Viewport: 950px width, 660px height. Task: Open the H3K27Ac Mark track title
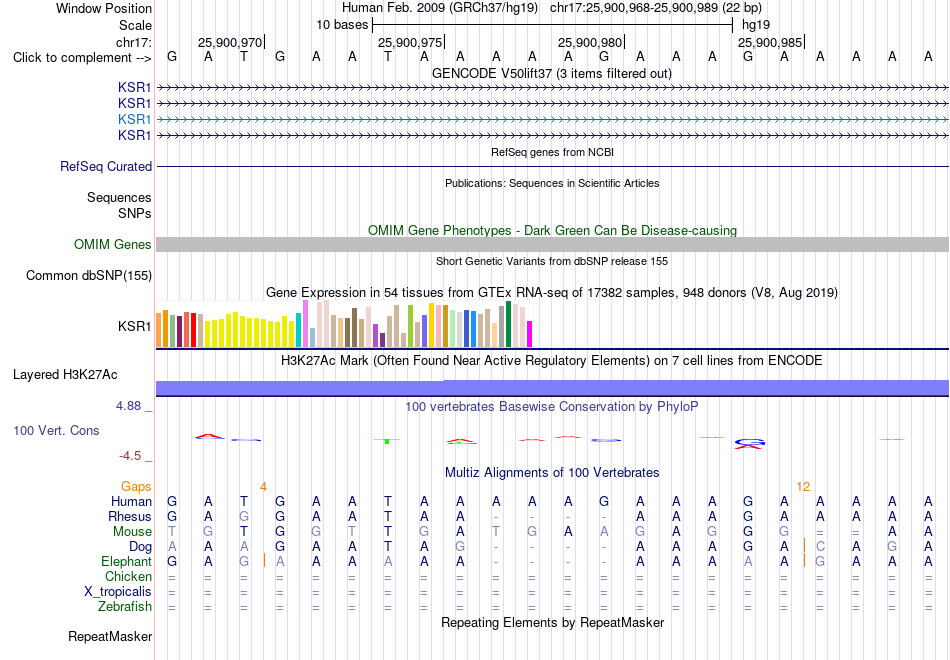552,361
